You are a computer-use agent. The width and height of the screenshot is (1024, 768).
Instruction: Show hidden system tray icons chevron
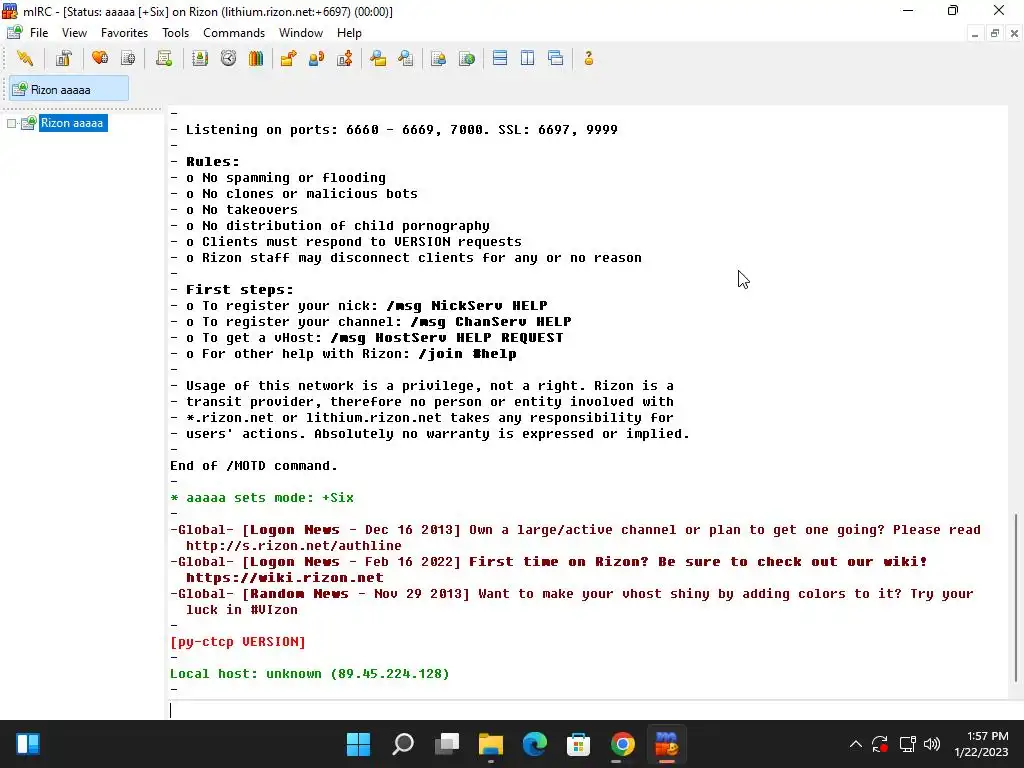click(856, 744)
